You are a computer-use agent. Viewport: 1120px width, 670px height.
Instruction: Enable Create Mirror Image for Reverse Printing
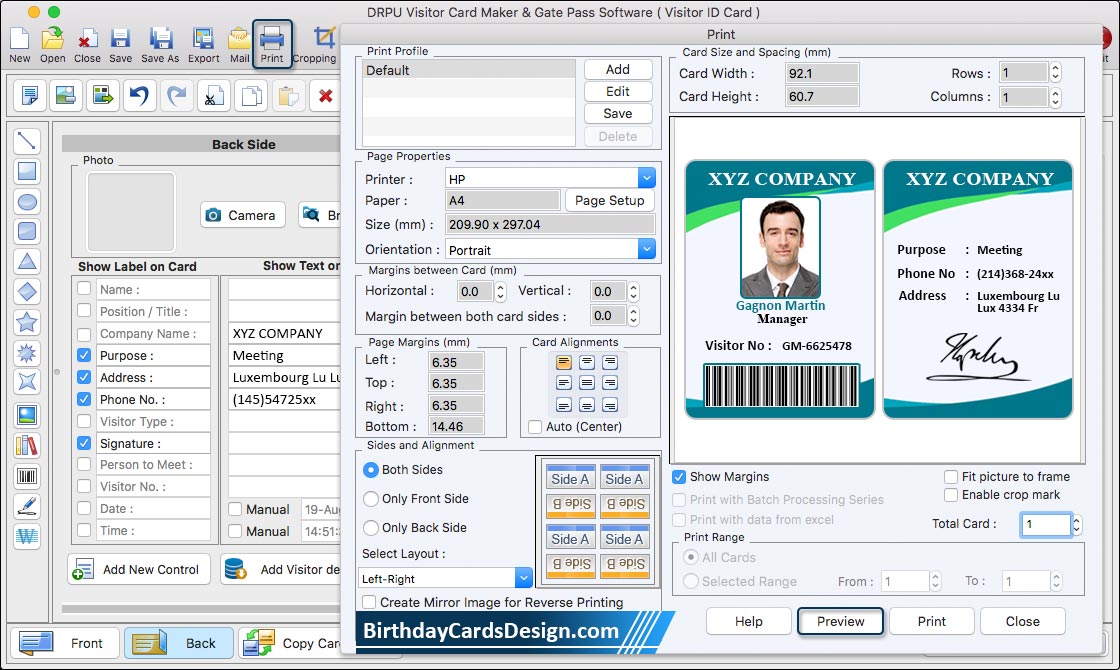[x=369, y=602]
